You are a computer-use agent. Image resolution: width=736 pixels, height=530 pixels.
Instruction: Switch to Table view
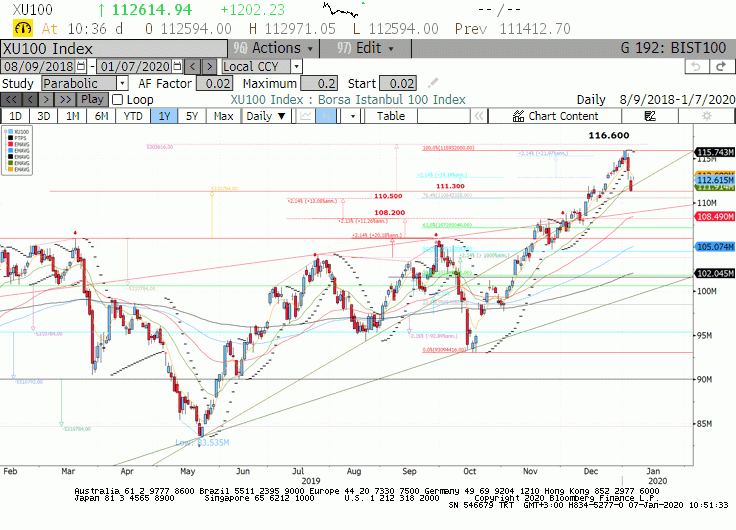pyautogui.click(x=391, y=116)
